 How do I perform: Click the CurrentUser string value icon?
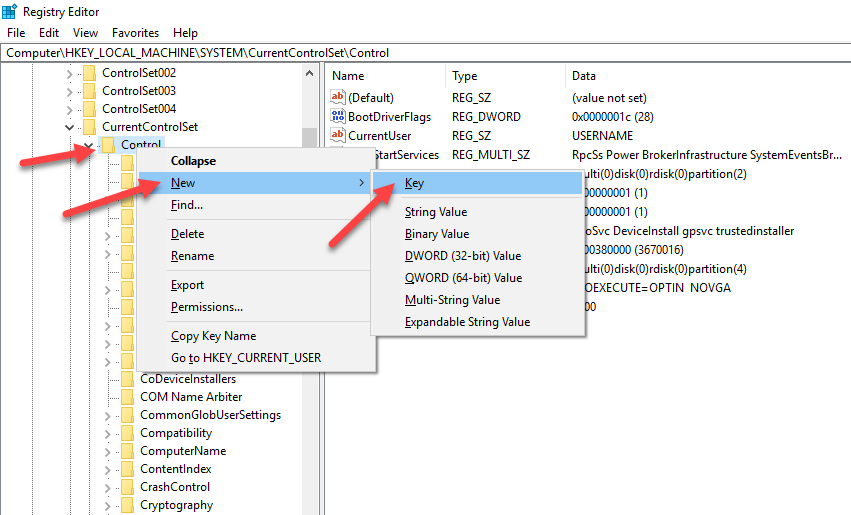pyautogui.click(x=338, y=136)
